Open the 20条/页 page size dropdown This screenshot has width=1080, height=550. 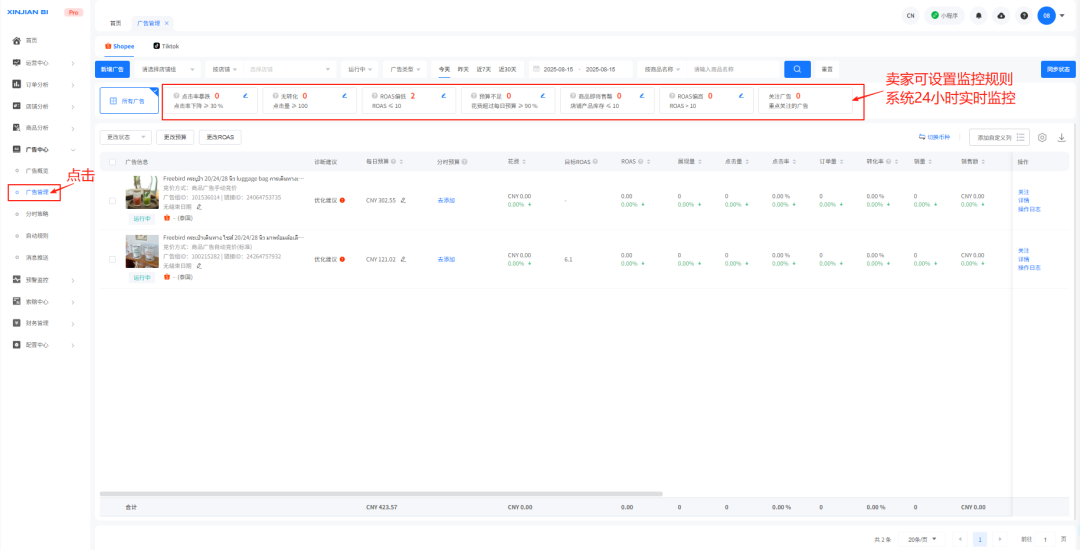click(922, 539)
